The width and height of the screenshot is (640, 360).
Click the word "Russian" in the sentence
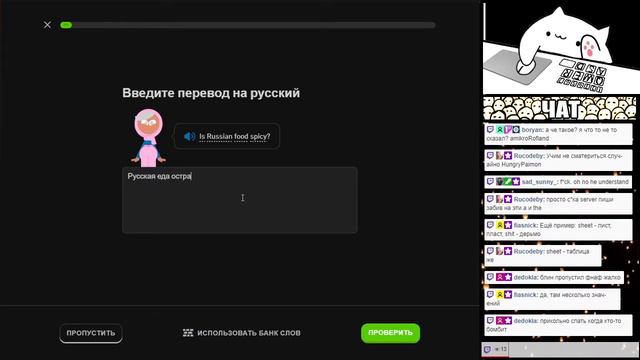click(x=219, y=136)
